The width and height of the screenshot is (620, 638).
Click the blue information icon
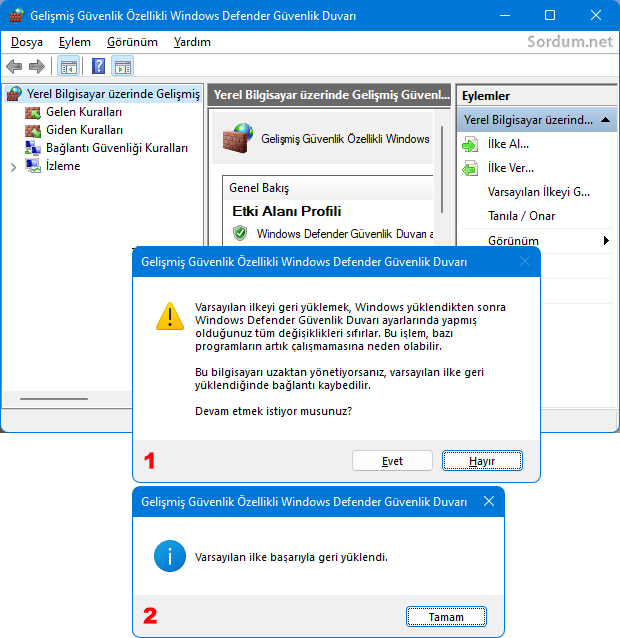[170, 556]
